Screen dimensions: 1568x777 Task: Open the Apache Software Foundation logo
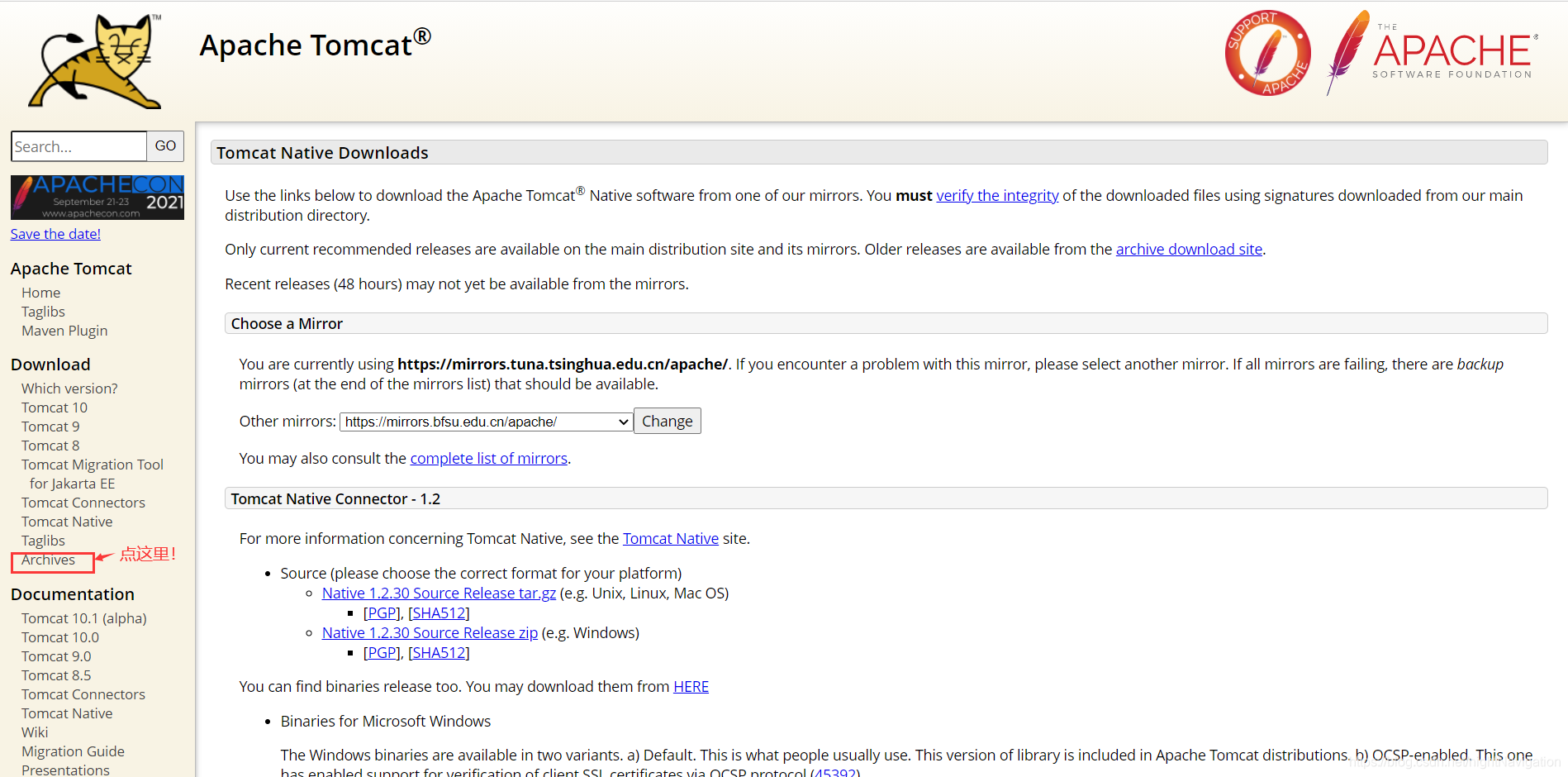tap(1432, 53)
